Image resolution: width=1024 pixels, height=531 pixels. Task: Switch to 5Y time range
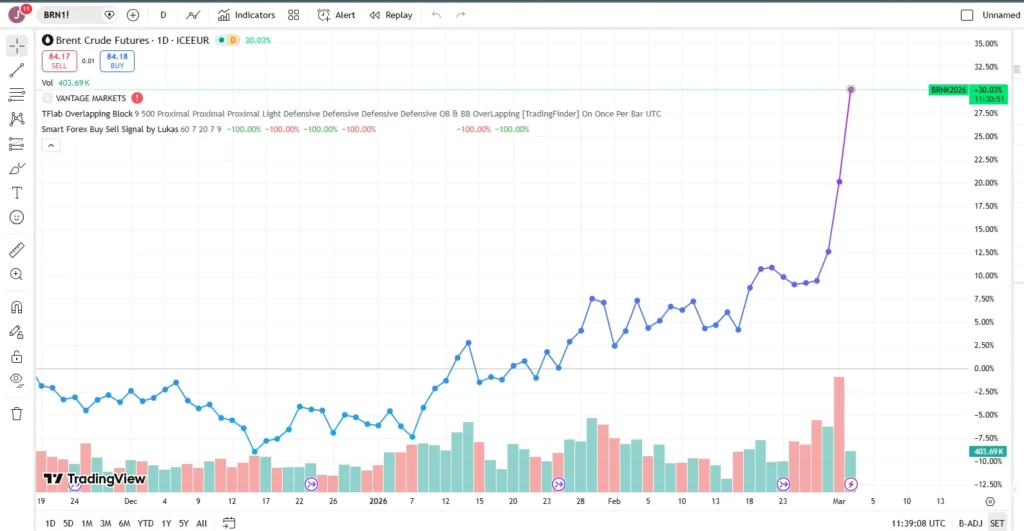coord(184,523)
